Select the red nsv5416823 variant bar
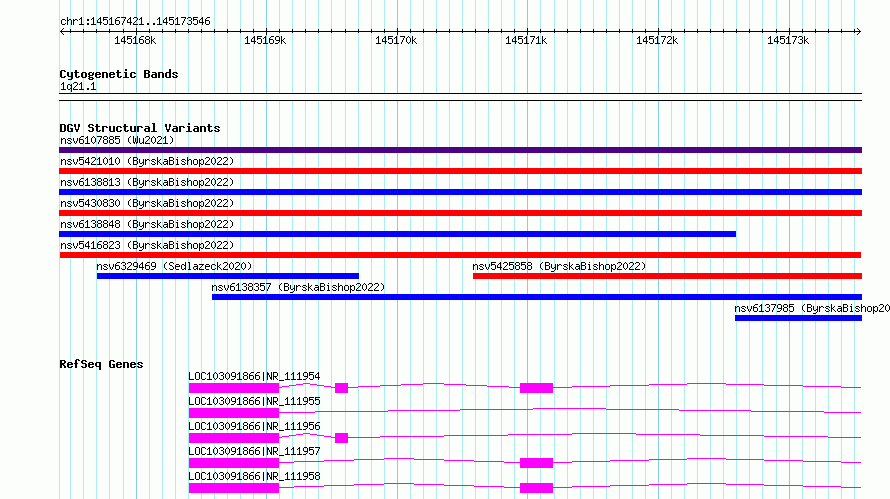Image resolution: width=890 pixels, height=499 pixels. pos(460,255)
